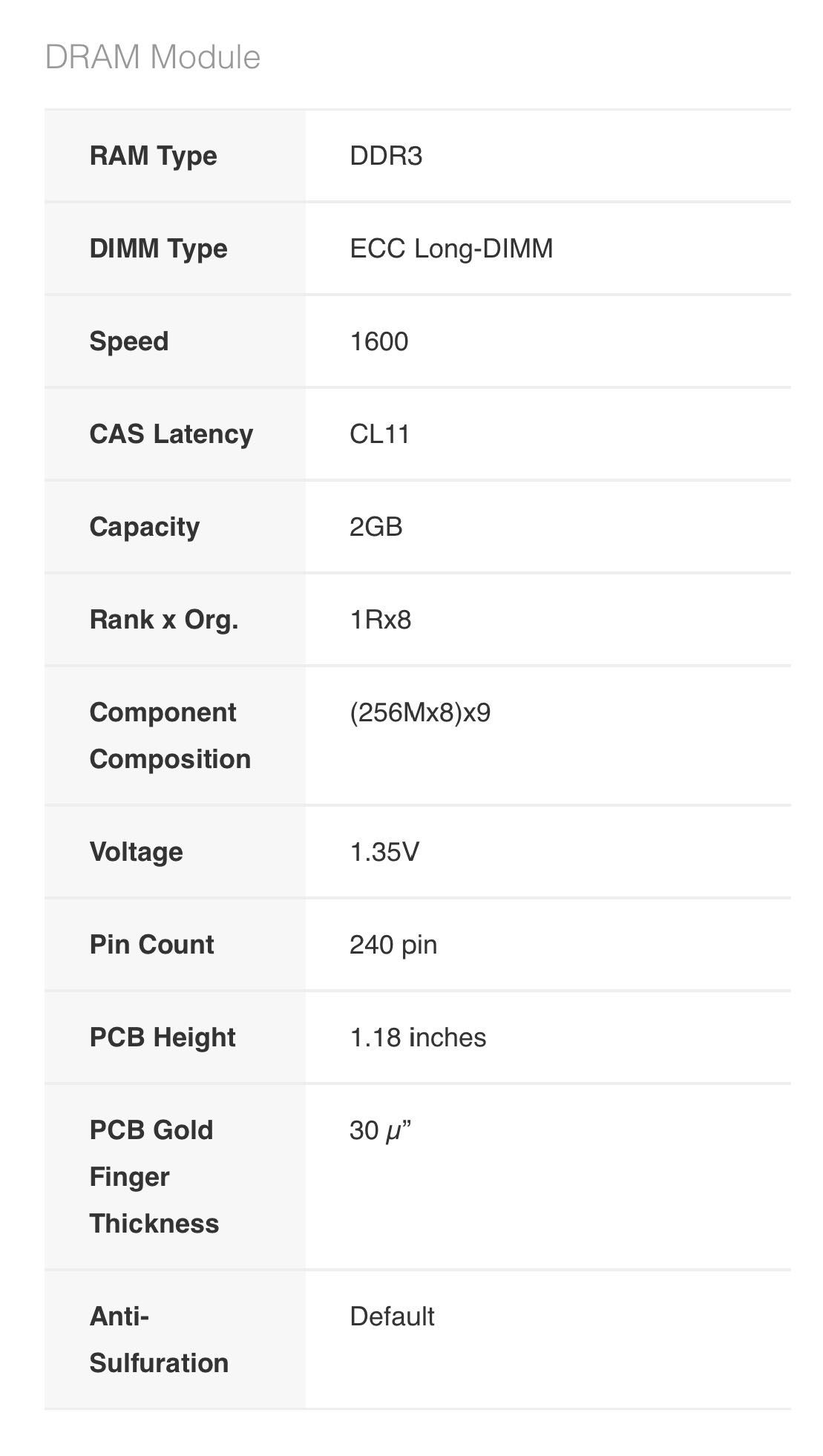Select the Speed row label
Image resolution: width=823 pixels, height=1456 pixels.
click(x=129, y=341)
